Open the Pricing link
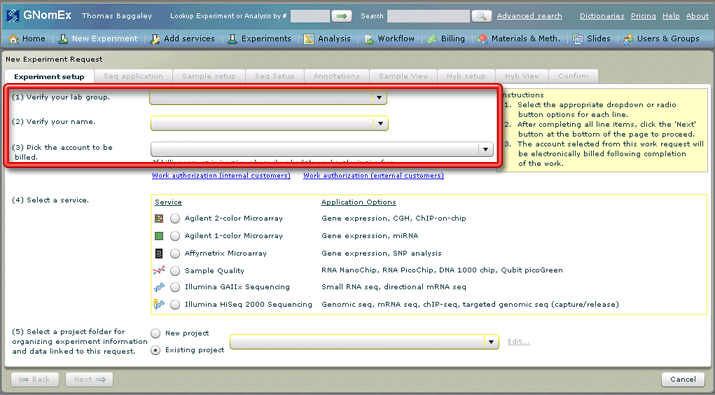 click(x=643, y=16)
